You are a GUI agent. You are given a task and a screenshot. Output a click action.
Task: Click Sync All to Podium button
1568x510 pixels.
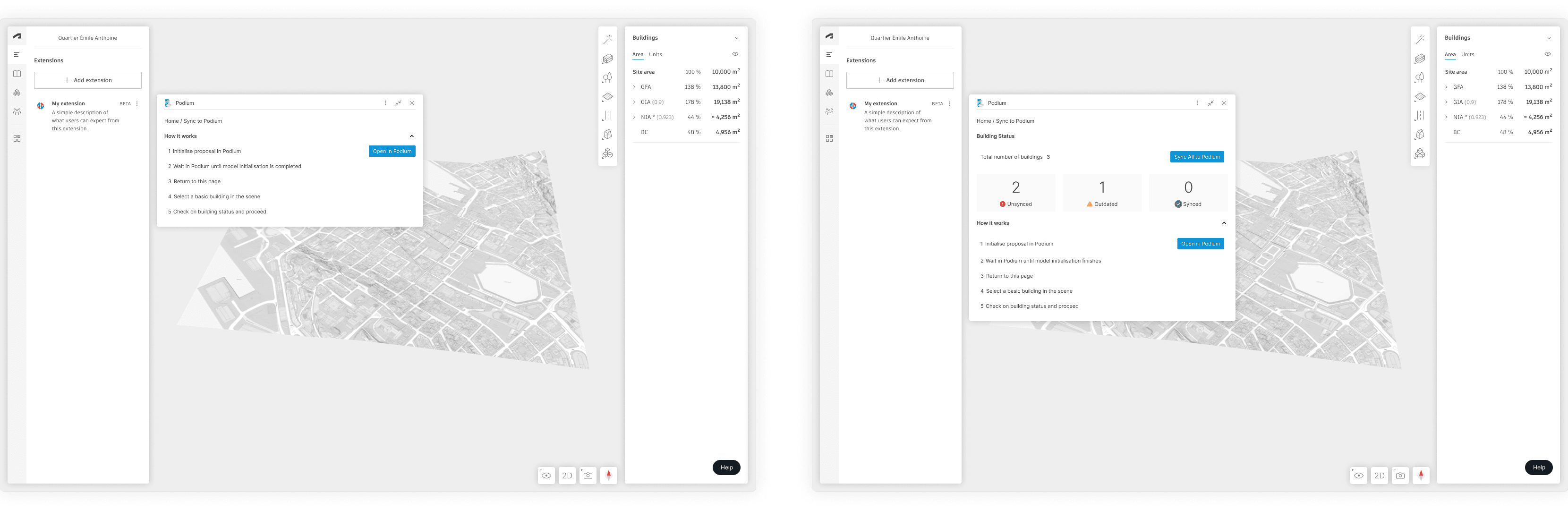click(x=1196, y=157)
